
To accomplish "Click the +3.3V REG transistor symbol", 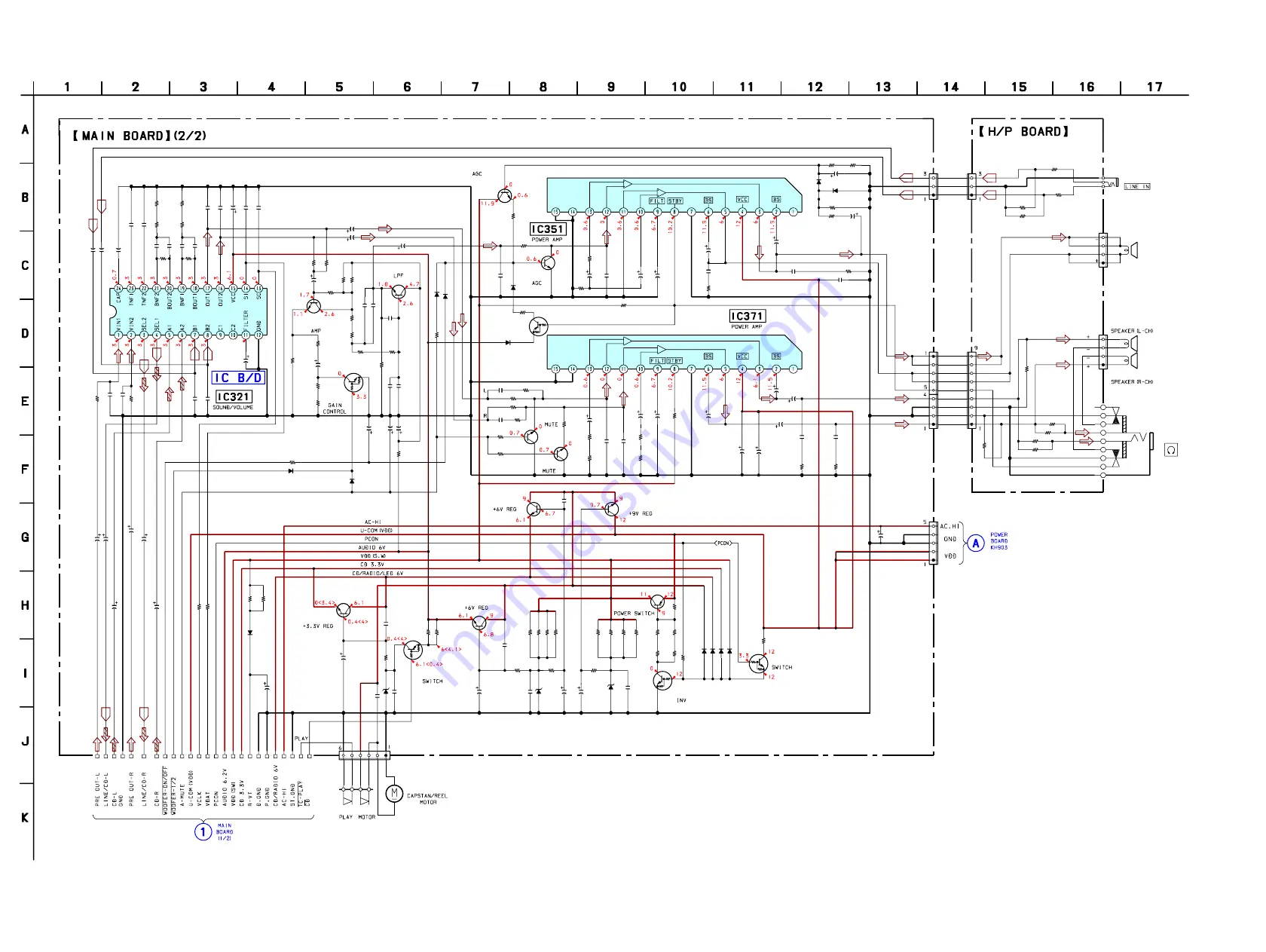I will tap(344, 611).
